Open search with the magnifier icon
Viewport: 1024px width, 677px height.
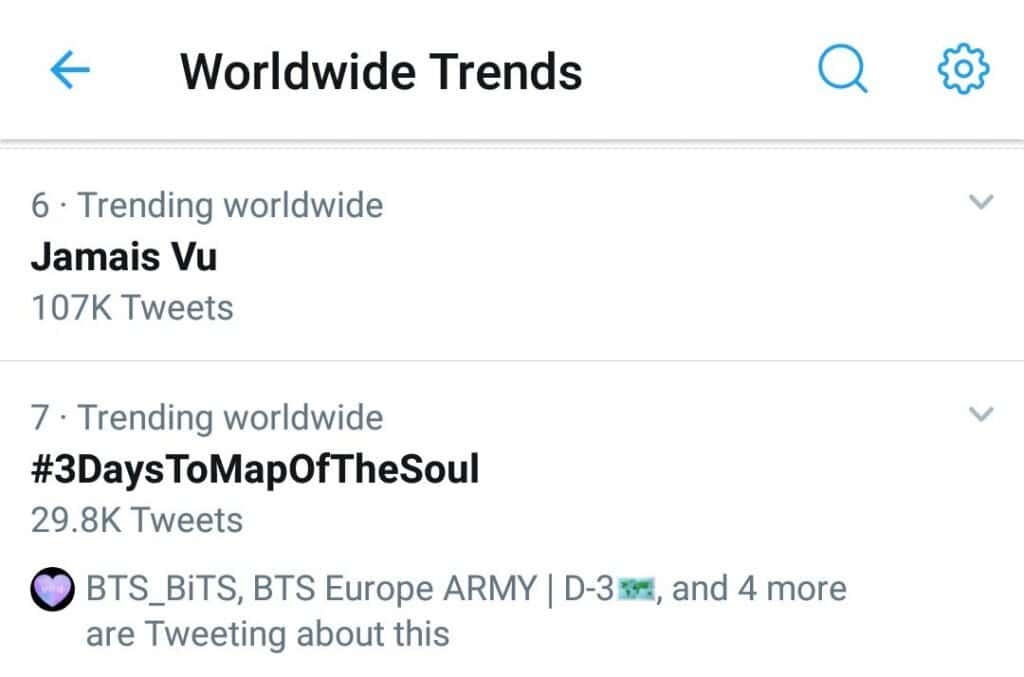(x=841, y=71)
